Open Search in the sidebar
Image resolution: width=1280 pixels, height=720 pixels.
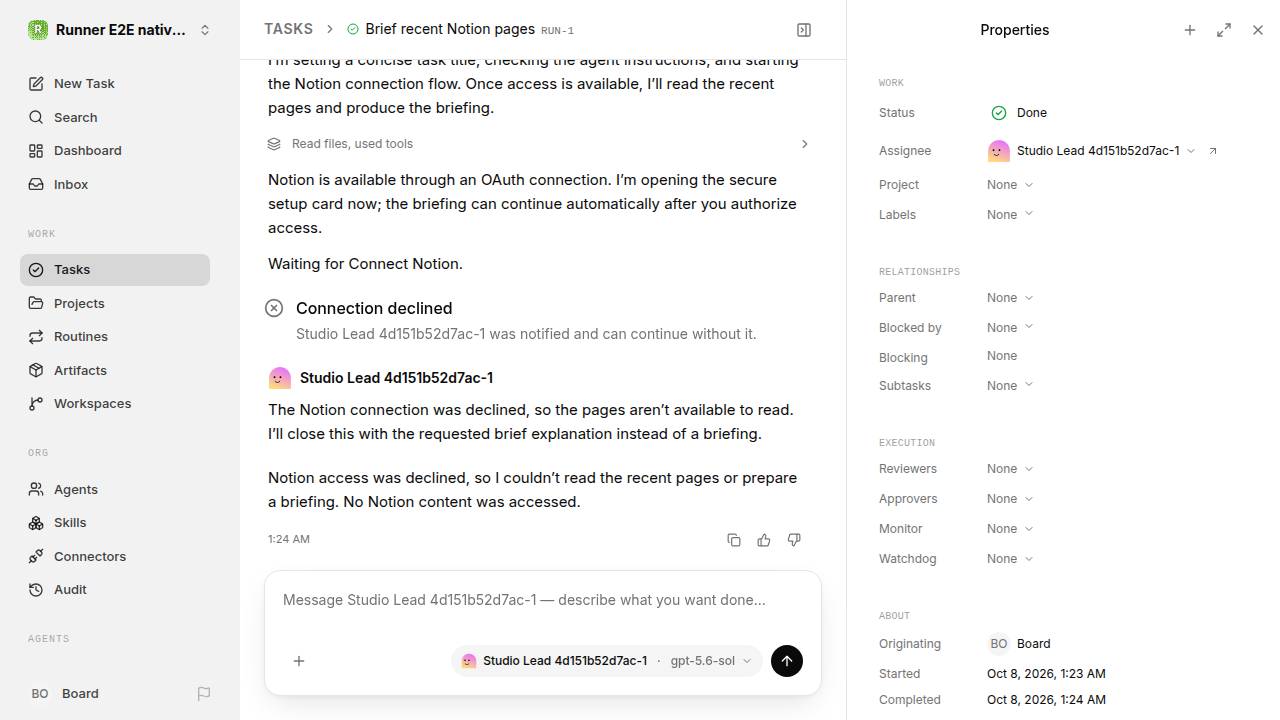[115, 117]
